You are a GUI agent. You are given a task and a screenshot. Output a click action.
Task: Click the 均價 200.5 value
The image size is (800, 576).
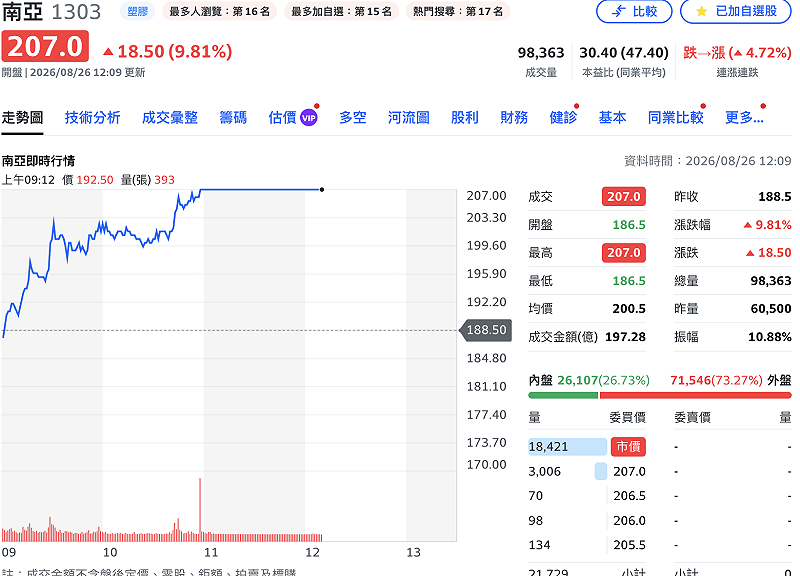point(629,309)
